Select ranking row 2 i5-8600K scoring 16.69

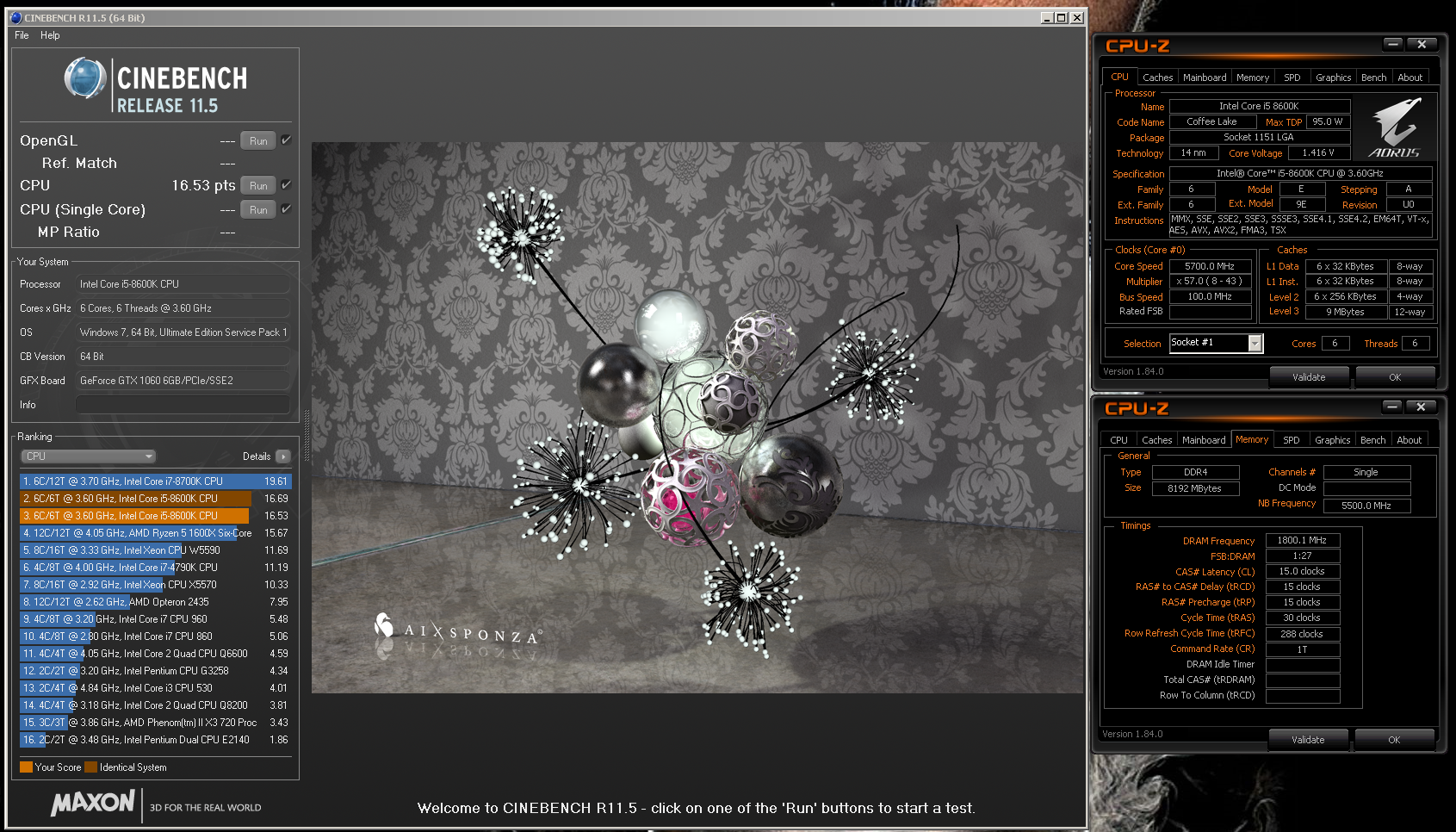click(x=156, y=499)
